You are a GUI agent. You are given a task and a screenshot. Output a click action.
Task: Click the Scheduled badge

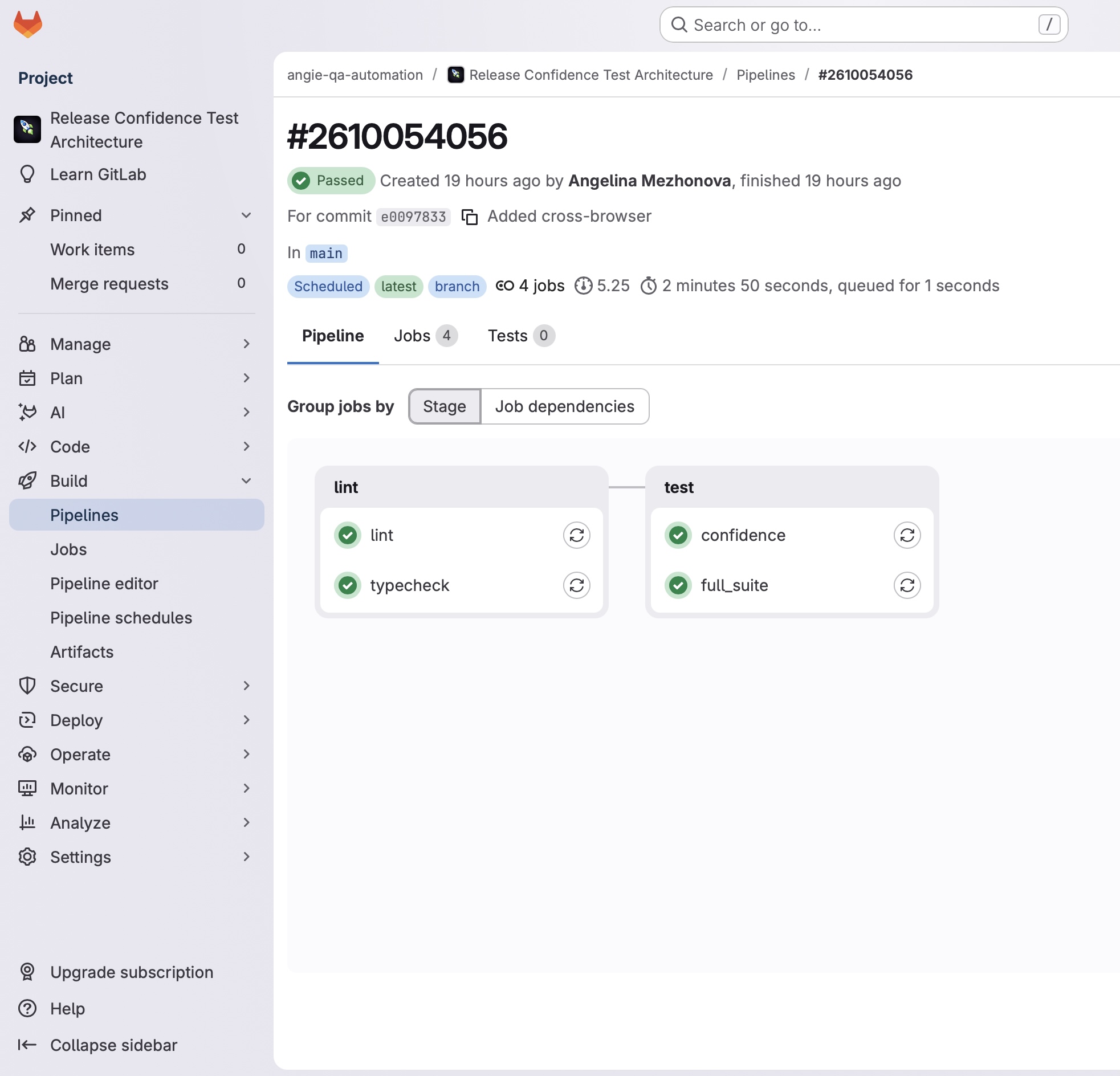(x=328, y=286)
